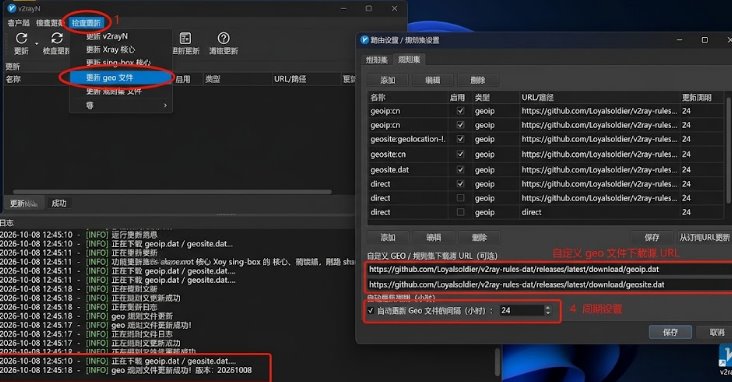The width and height of the screenshot is (732, 382).
Task: Click the v2rayN logo in the main title bar
Action: (11, 8)
